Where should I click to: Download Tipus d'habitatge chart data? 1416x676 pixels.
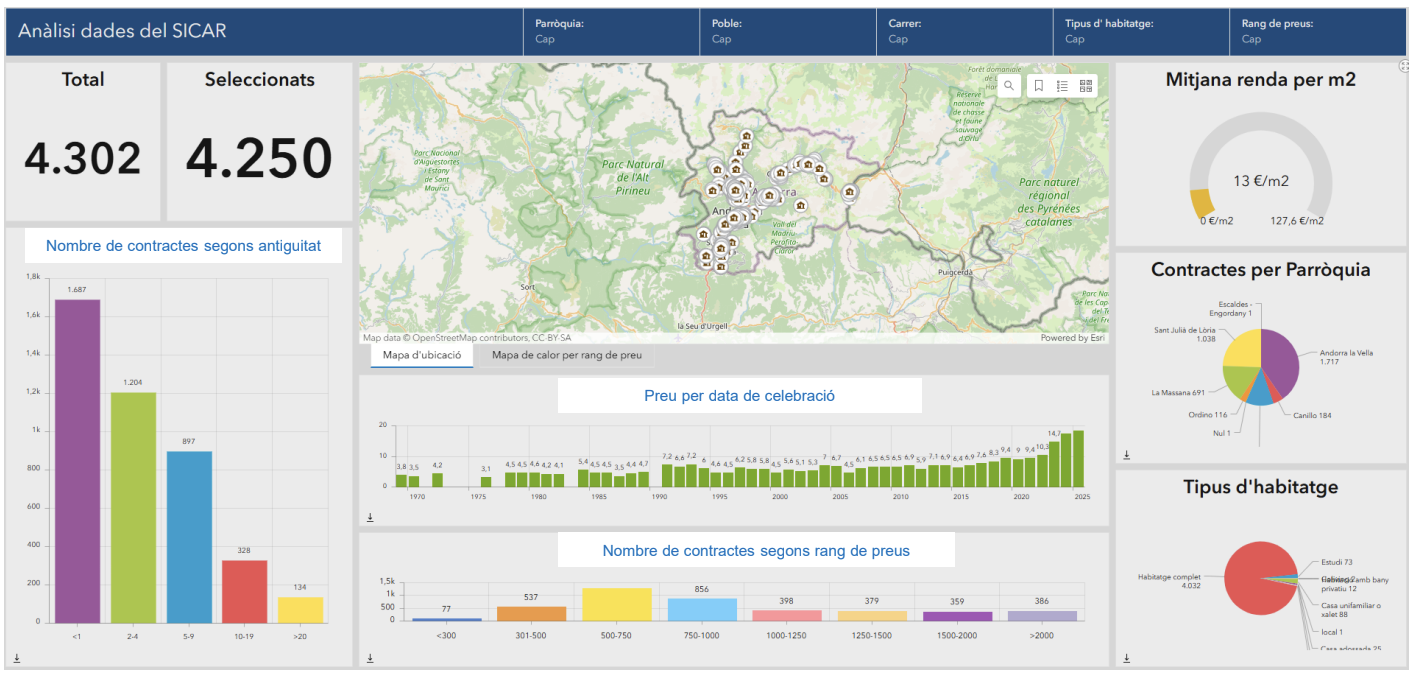click(1126, 658)
